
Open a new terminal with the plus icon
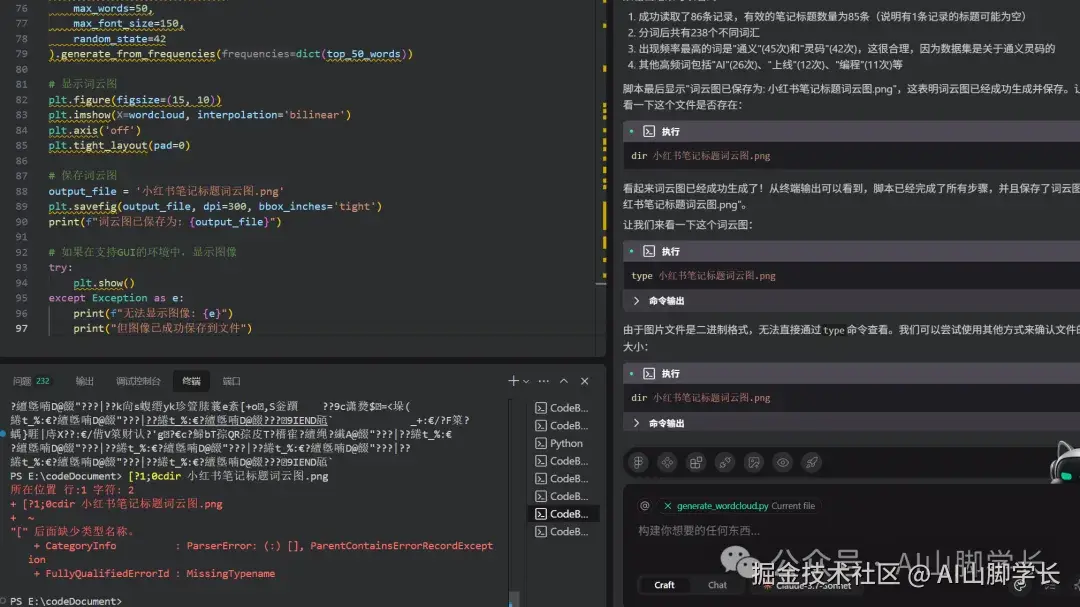click(513, 380)
